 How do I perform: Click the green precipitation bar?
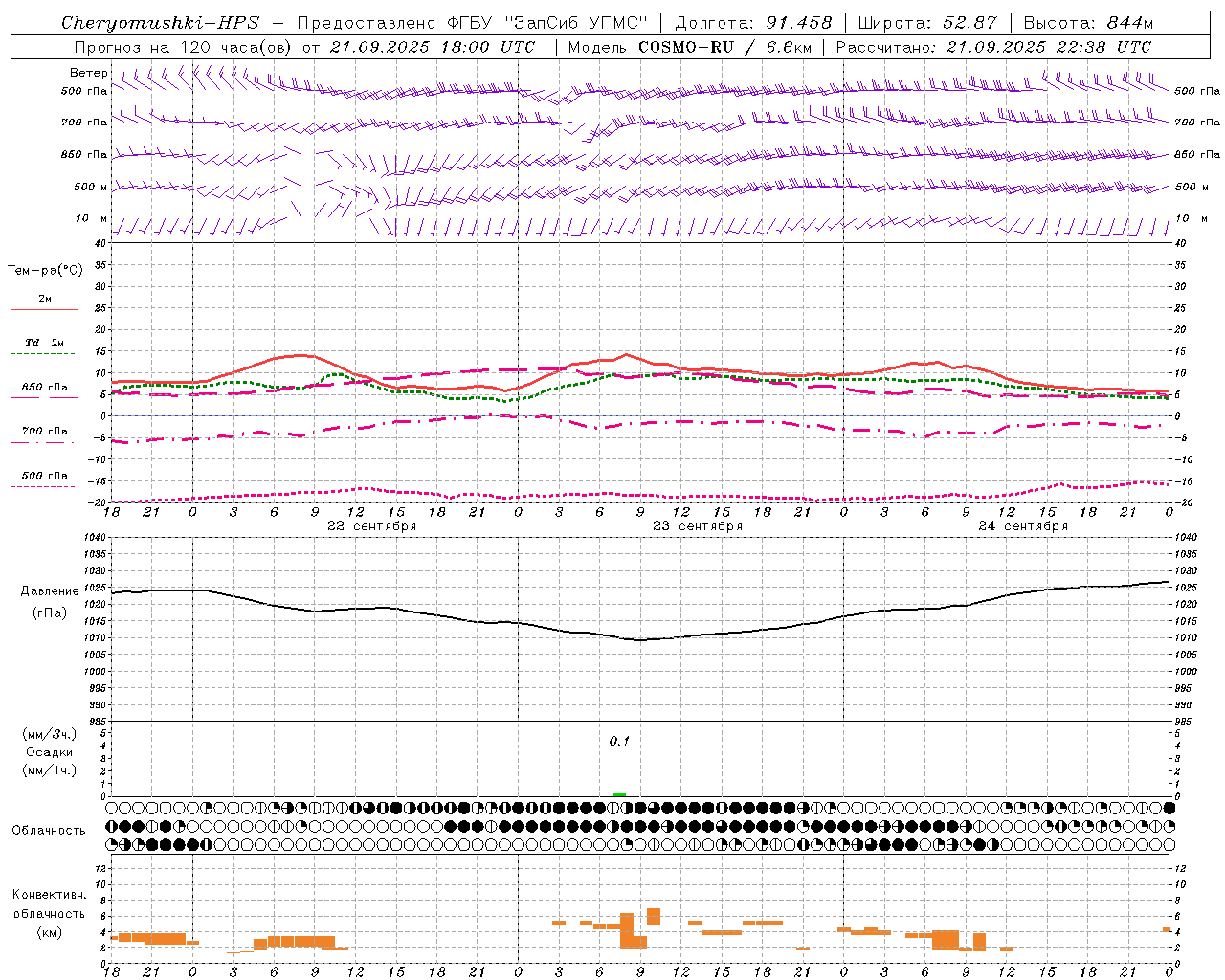pyautogui.click(x=619, y=794)
